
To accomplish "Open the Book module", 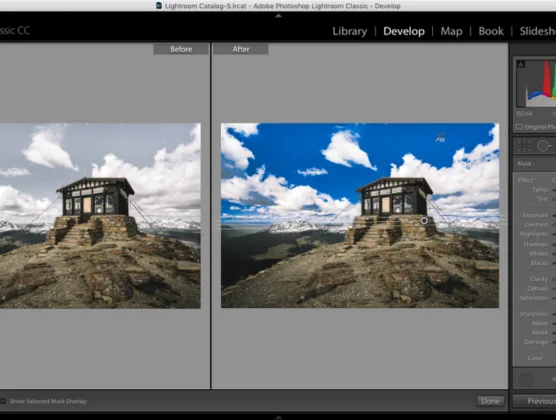I will pos(491,31).
